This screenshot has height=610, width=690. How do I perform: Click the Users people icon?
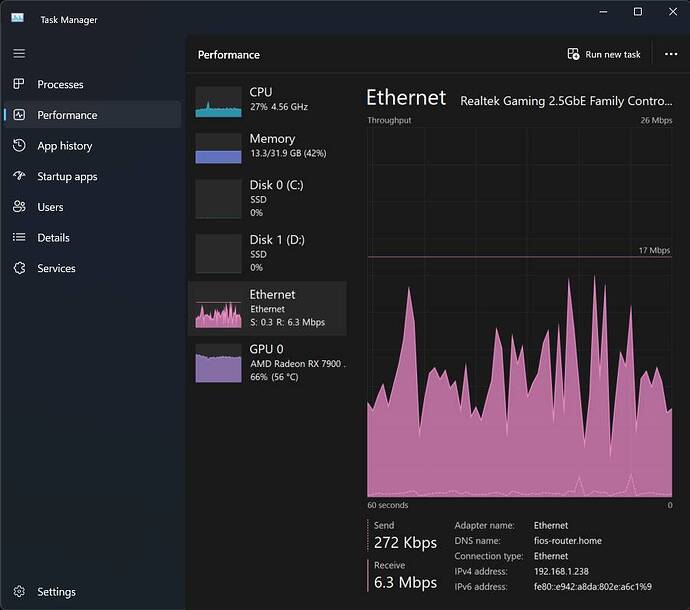tap(19, 207)
